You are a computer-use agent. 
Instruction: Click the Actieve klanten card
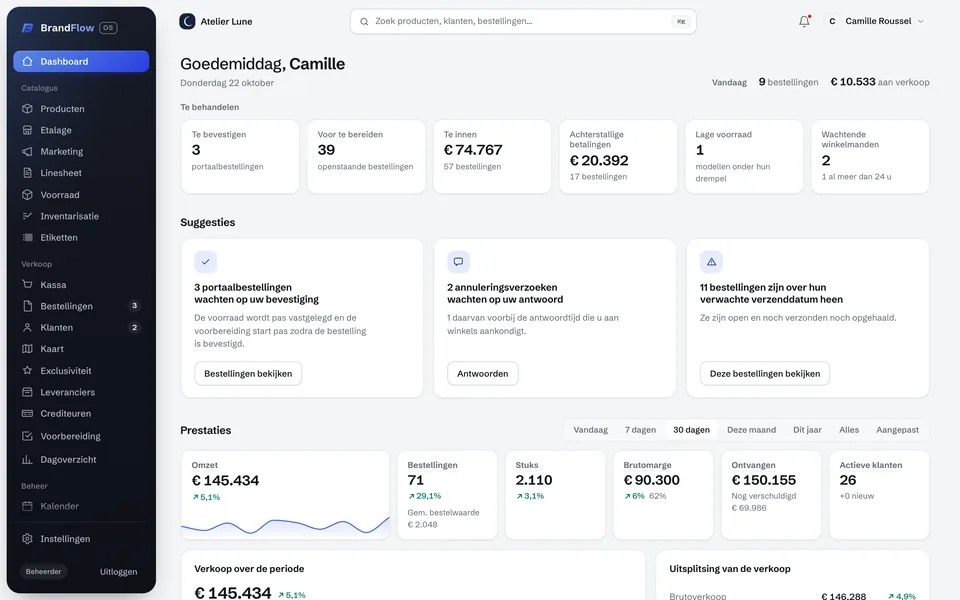tap(879, 495)
